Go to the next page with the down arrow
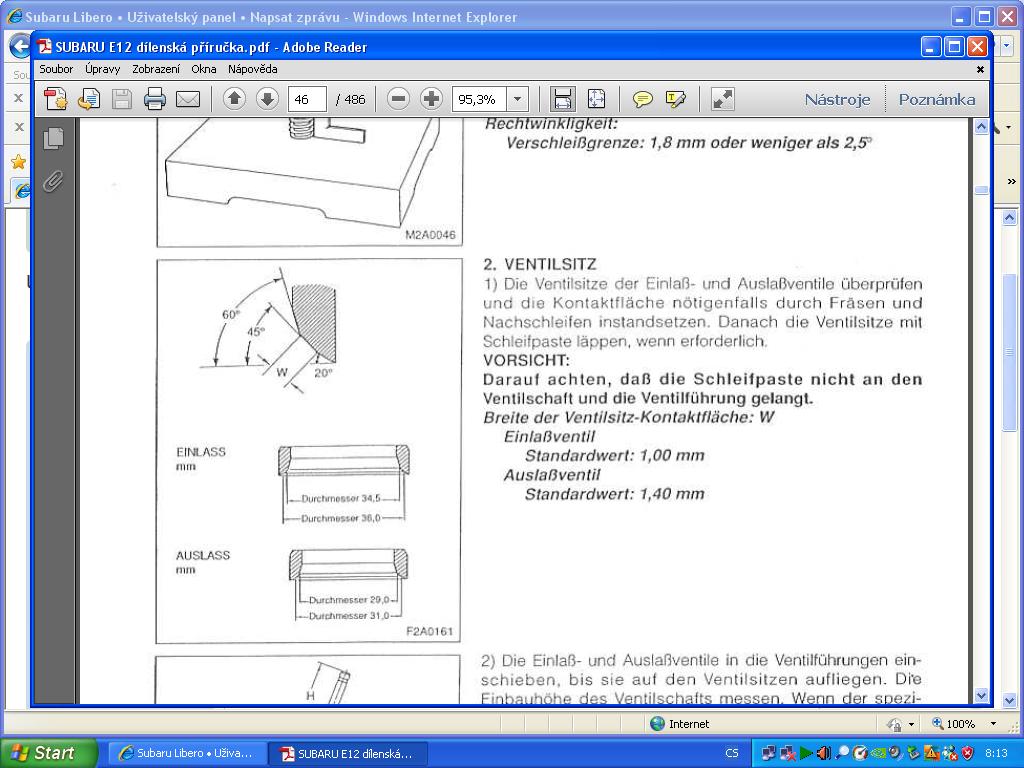 point(267,99)
